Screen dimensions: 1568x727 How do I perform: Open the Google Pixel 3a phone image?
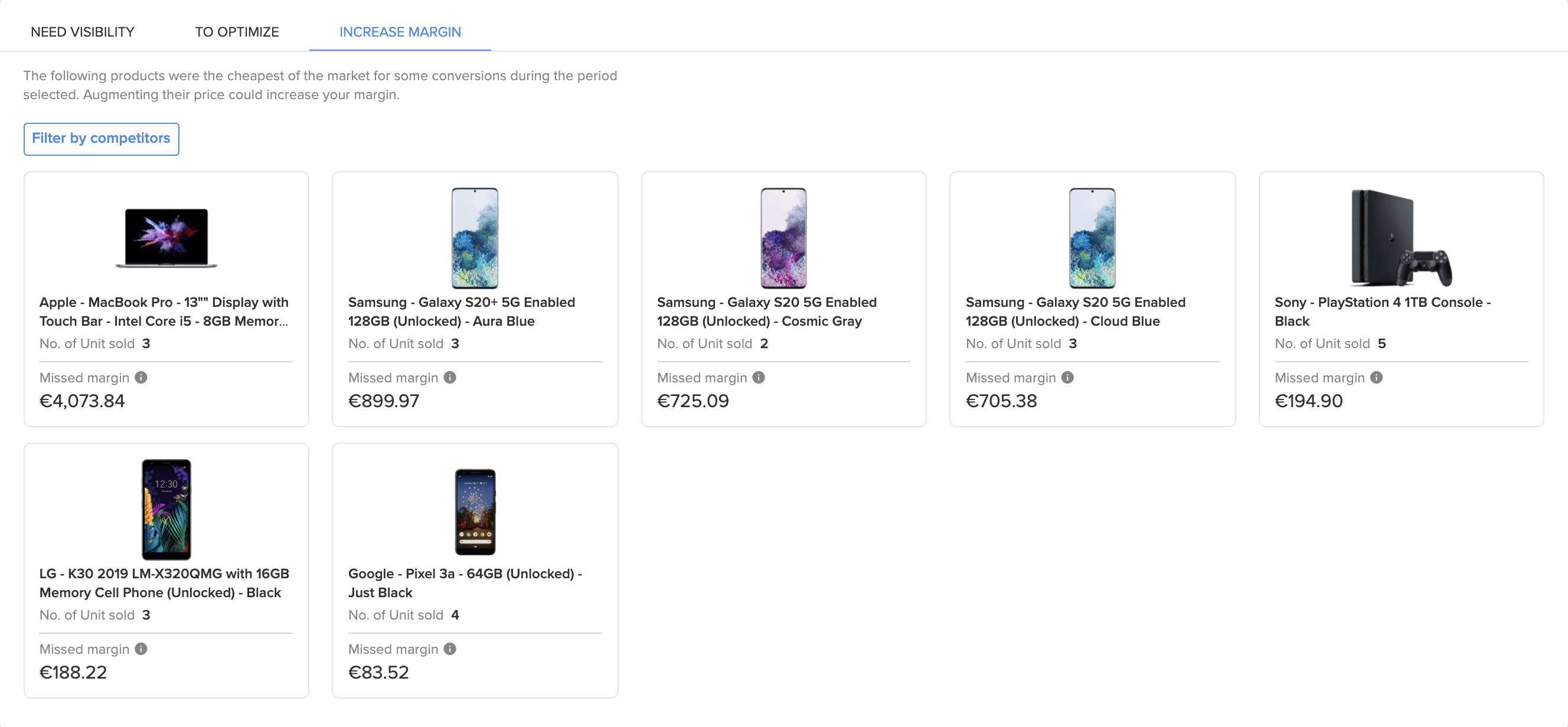coord(475,512)
